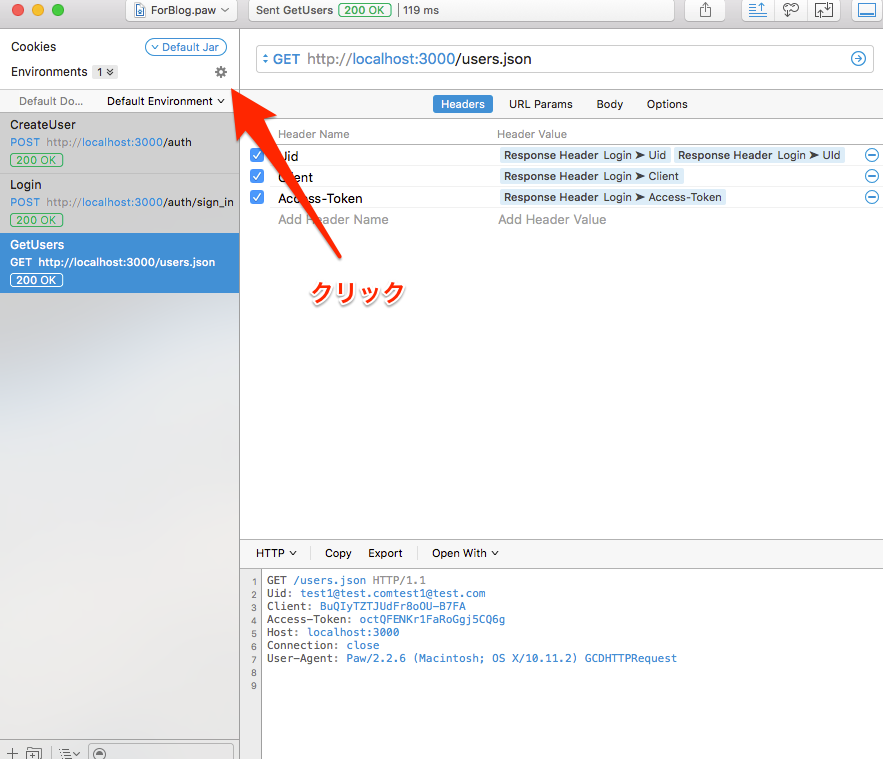Click the share/export icon in toolbar
Image resolution: width=883 pixels, height=759 pixels.
point(705,10)
